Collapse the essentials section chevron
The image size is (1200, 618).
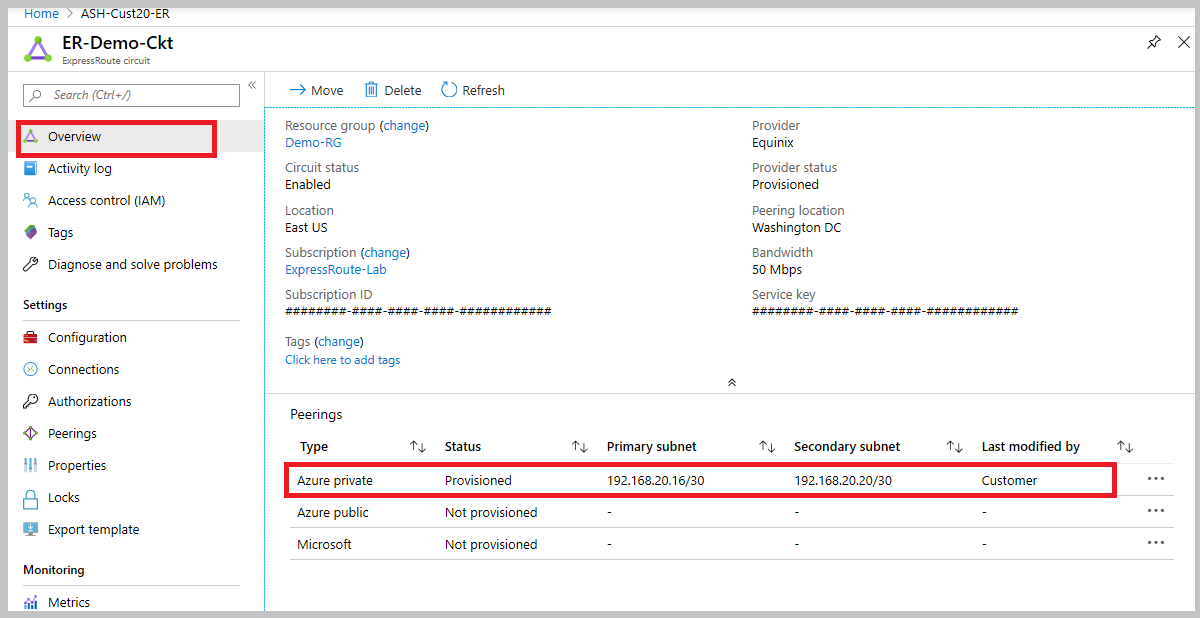coord(732,382)
